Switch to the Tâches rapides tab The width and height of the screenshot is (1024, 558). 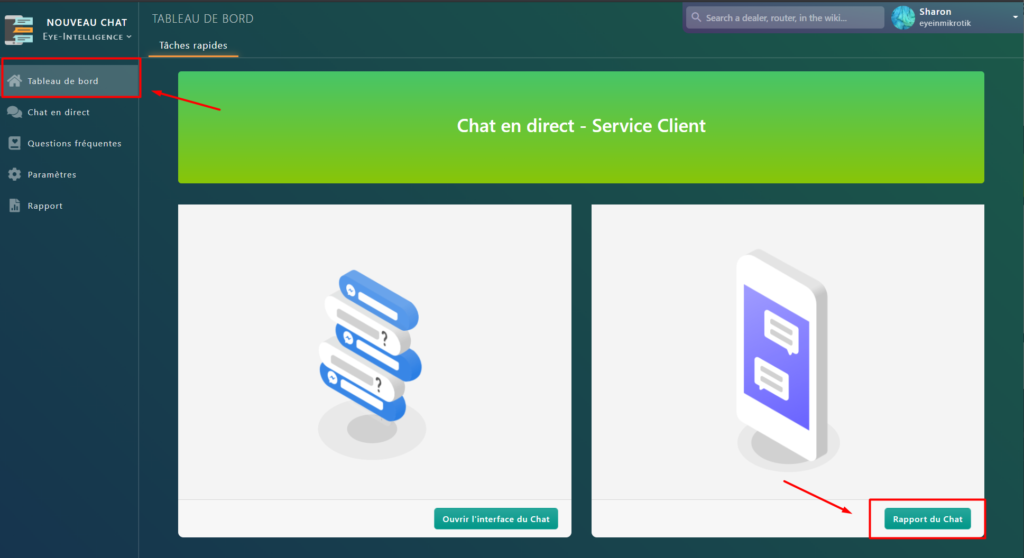tap(193, 45)
